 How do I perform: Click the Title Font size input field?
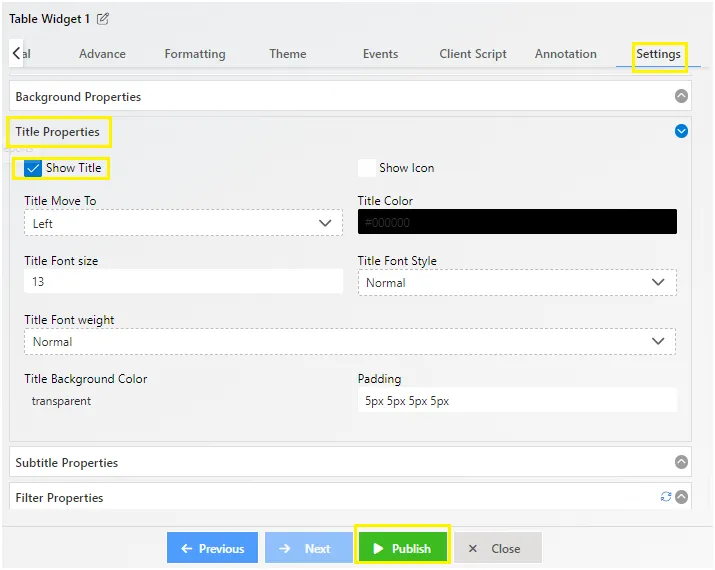[183, 281]
